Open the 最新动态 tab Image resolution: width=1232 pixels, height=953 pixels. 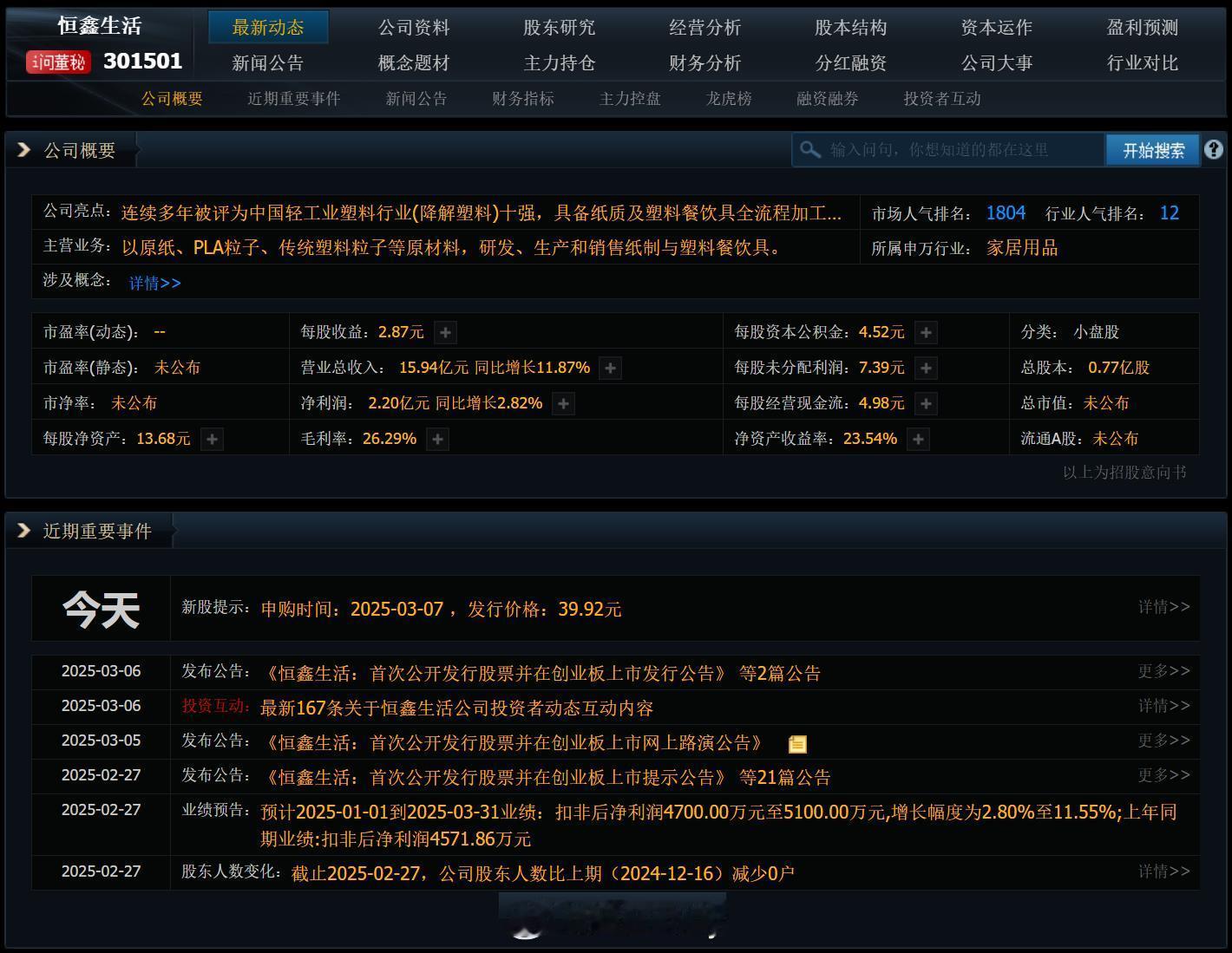click(268, 28)
